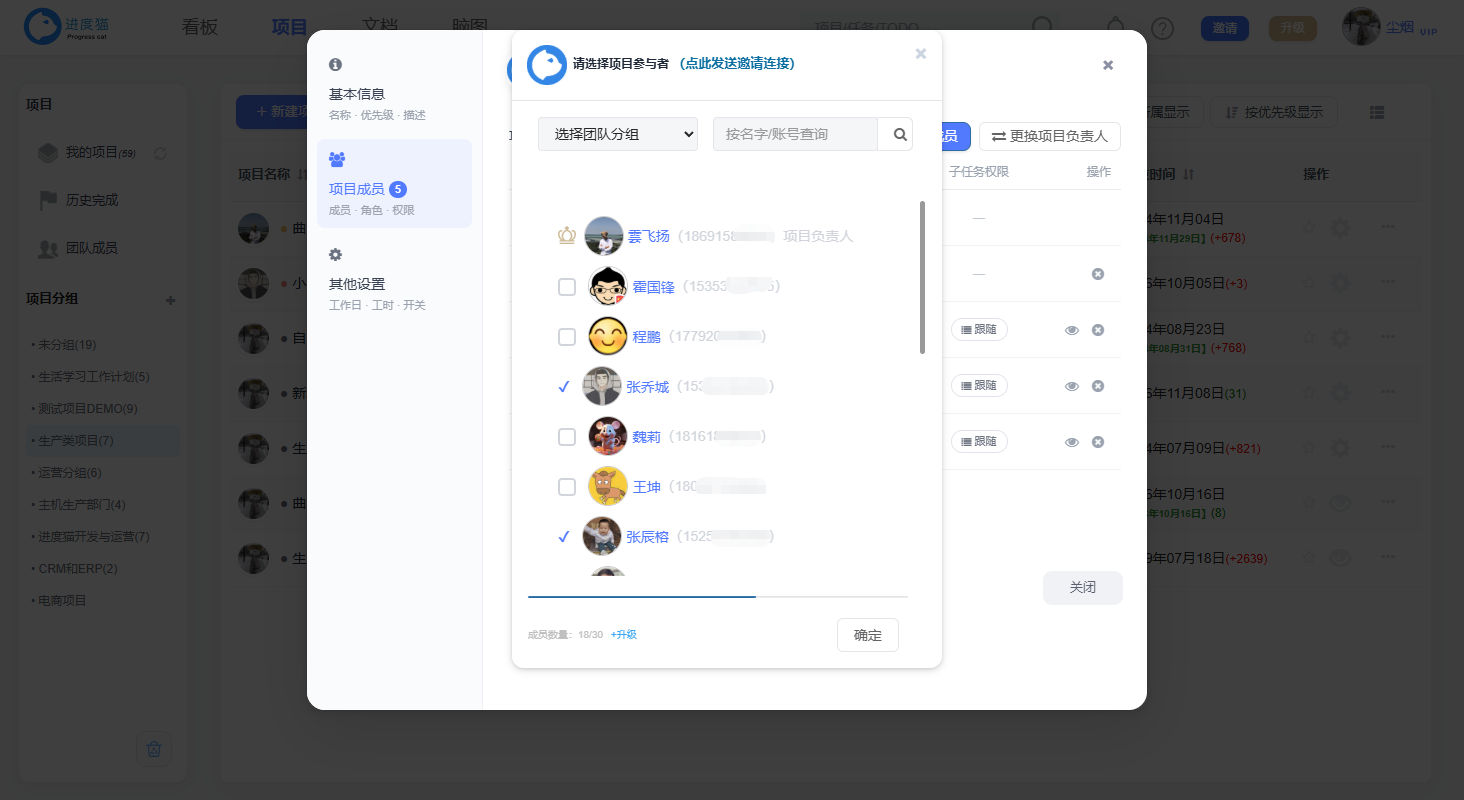Click 雲飞扬 avatar thumbnail
Viewport: 1464px width, 800px height.
[604, 236]
